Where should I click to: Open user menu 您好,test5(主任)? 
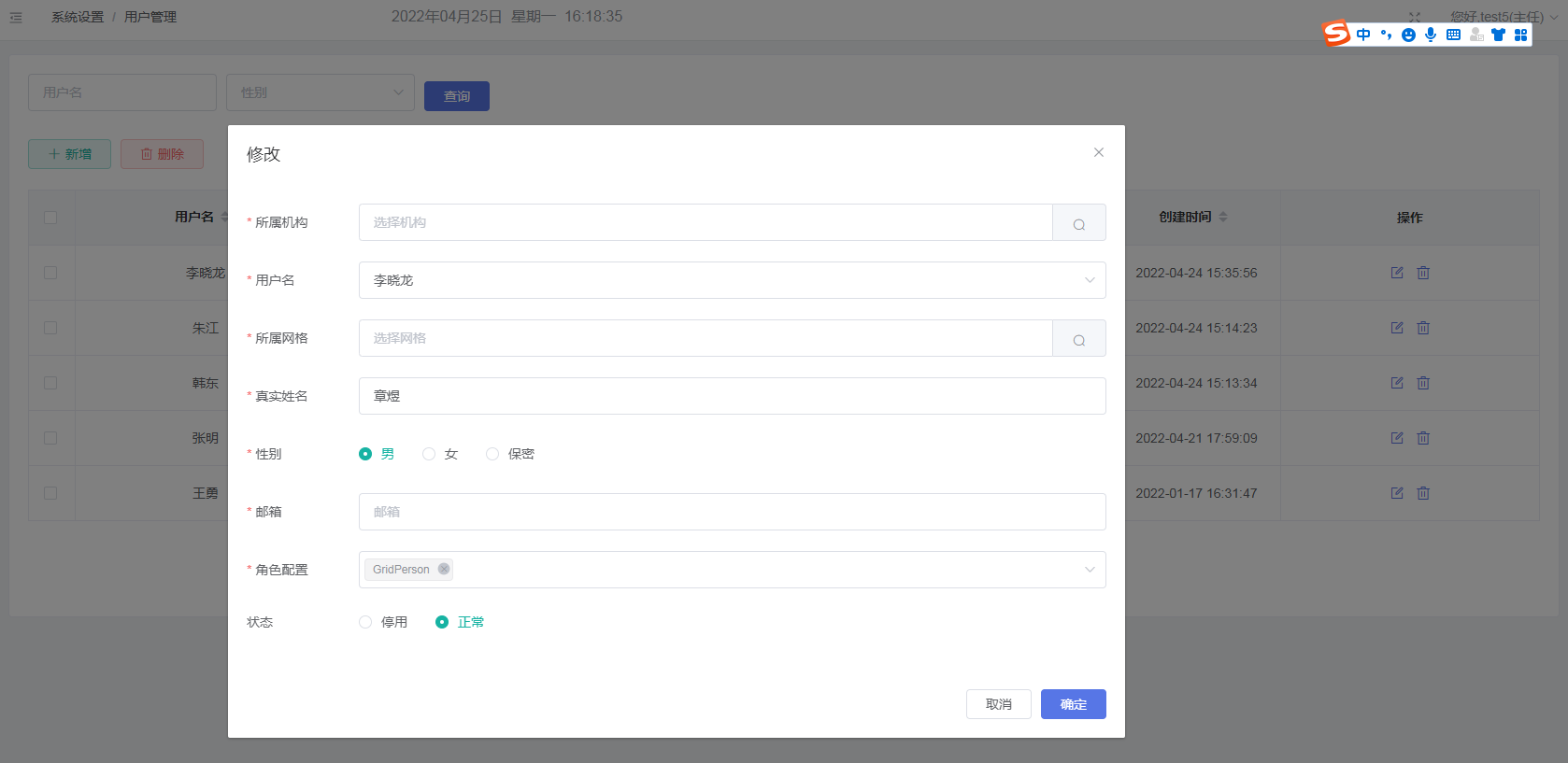pyautogui.click(x=1504, y=17)
